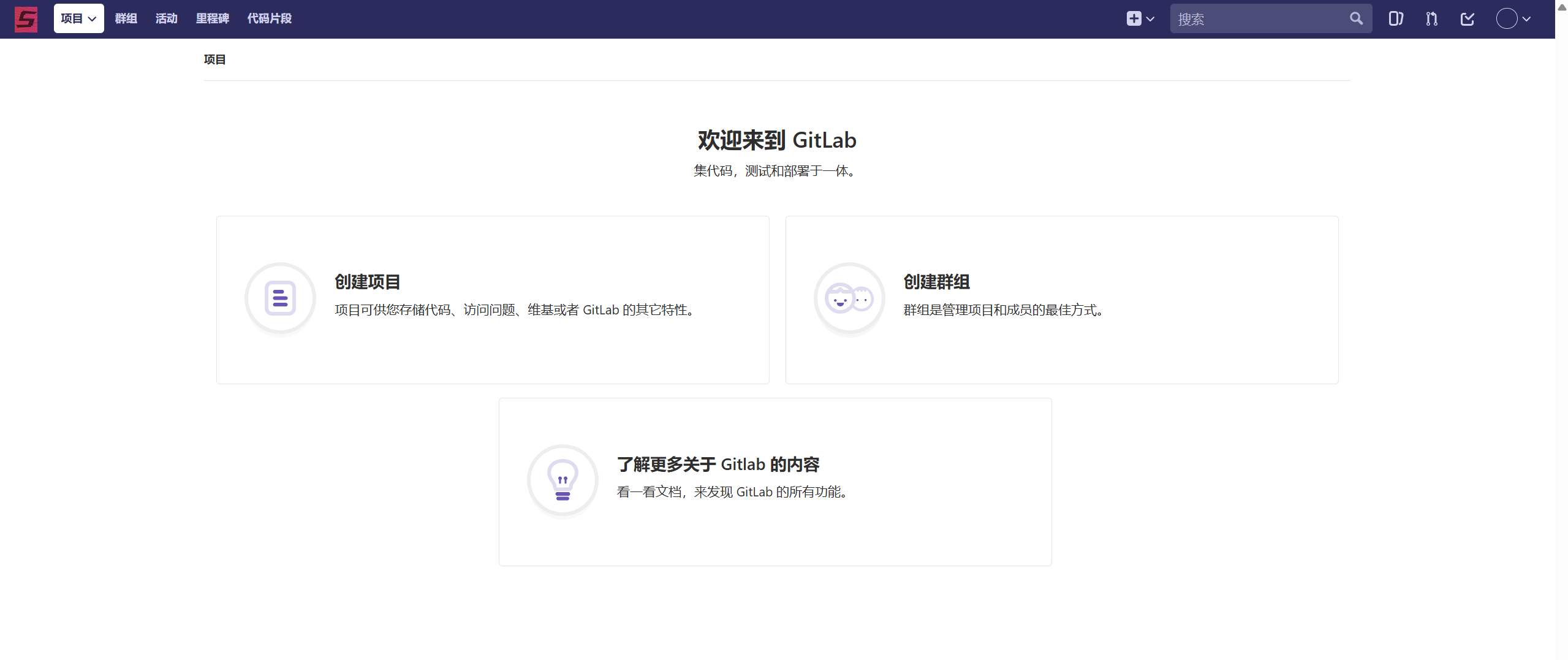1568x660 pixels.
Task: Click 看一看文档 description text
Action: 733,492
